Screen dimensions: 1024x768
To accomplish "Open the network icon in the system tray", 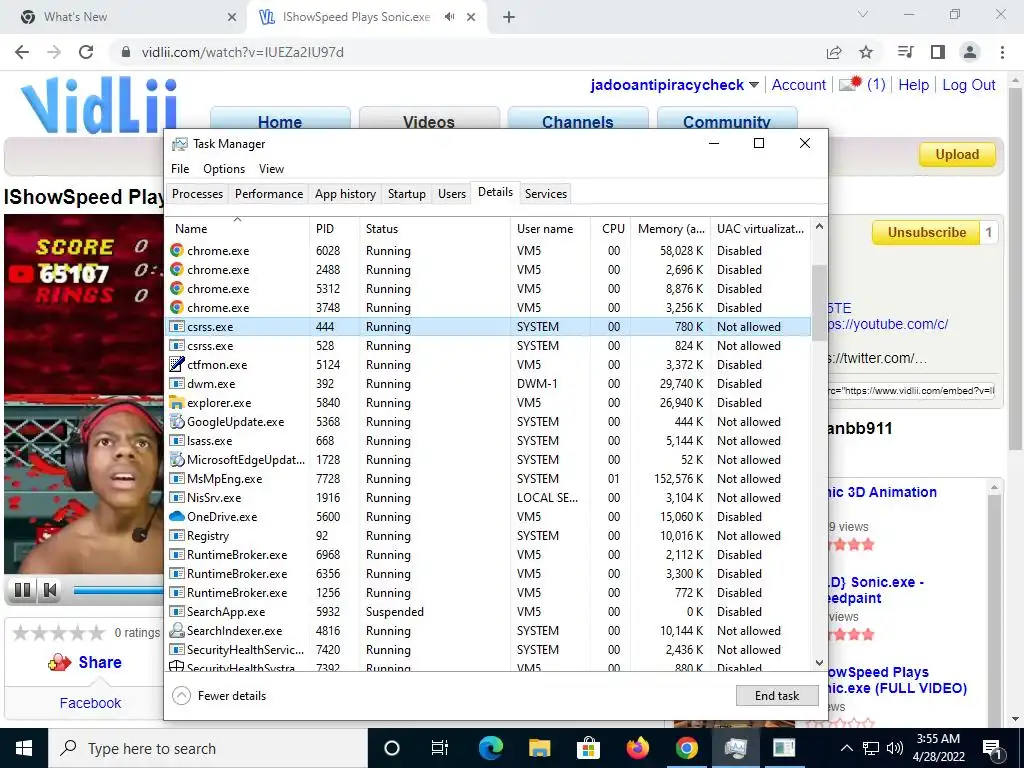I will pyautogui.click(x=871, y=748).
